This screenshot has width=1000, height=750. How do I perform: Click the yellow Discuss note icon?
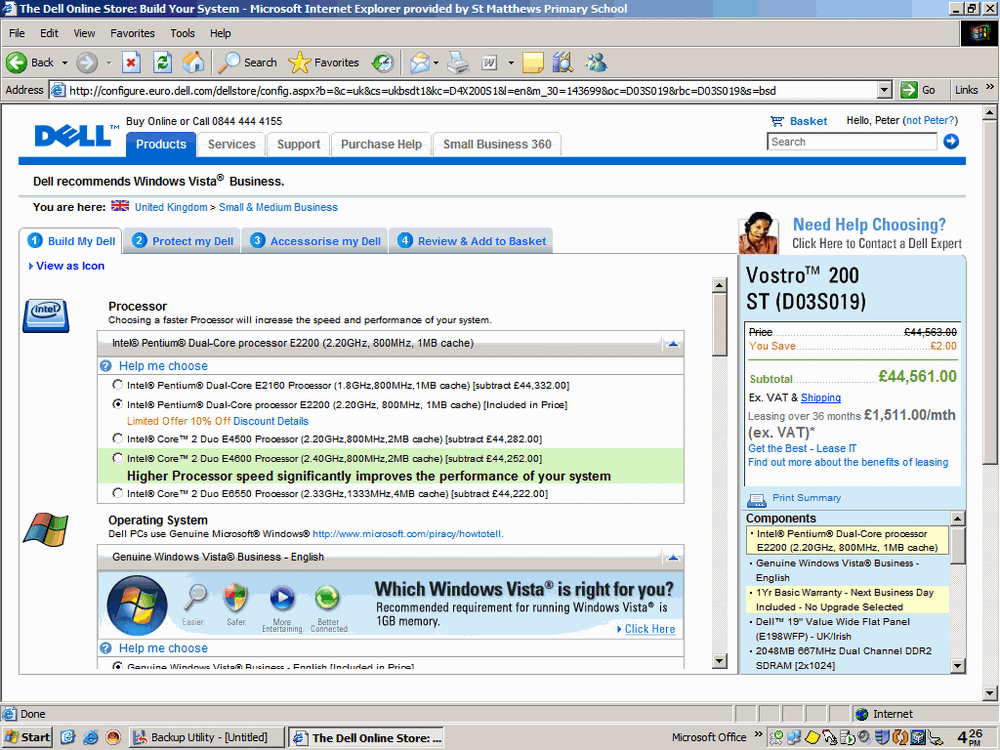[x=533, y=62]
